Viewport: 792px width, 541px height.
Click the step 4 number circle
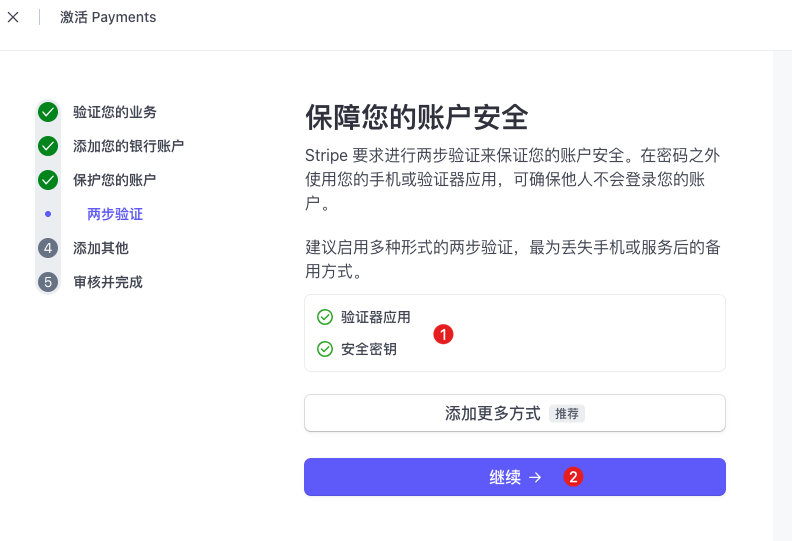(48, 248)
